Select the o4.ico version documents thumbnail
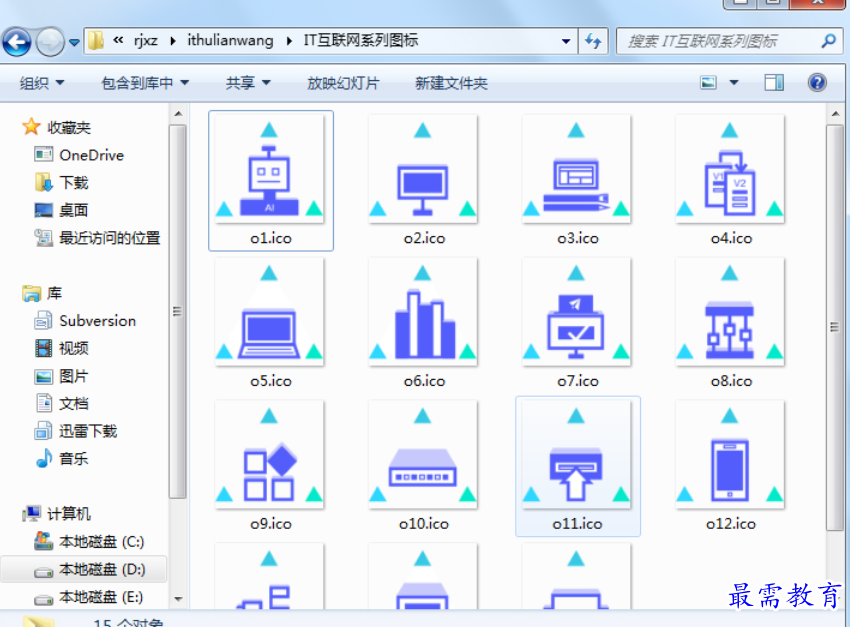Image resolution: width=850 pixels, height=627 pixels. pyautogui.click(x=730, y=169)
